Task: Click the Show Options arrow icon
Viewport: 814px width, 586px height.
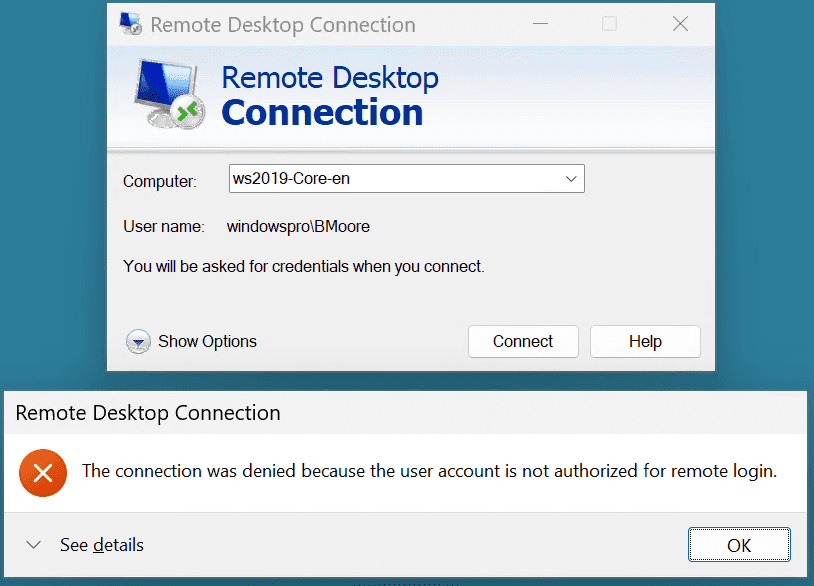Action: 138,342
